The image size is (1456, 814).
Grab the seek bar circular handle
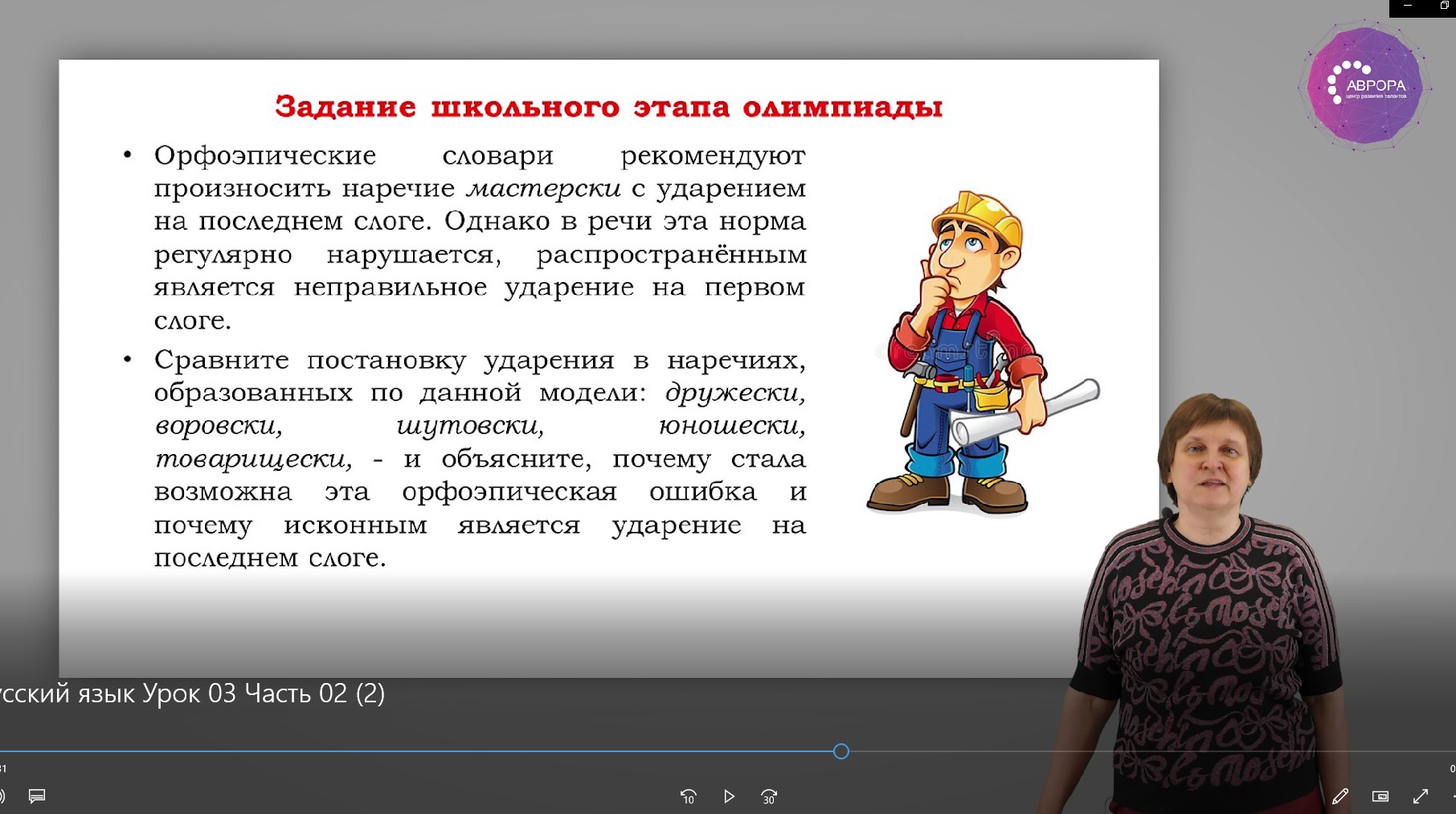841,751
